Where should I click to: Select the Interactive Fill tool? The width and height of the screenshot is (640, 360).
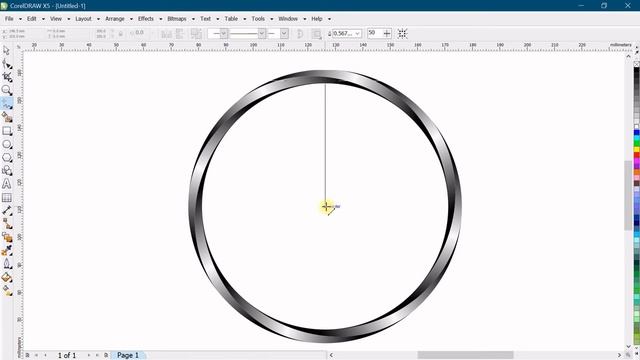[7, 291]
